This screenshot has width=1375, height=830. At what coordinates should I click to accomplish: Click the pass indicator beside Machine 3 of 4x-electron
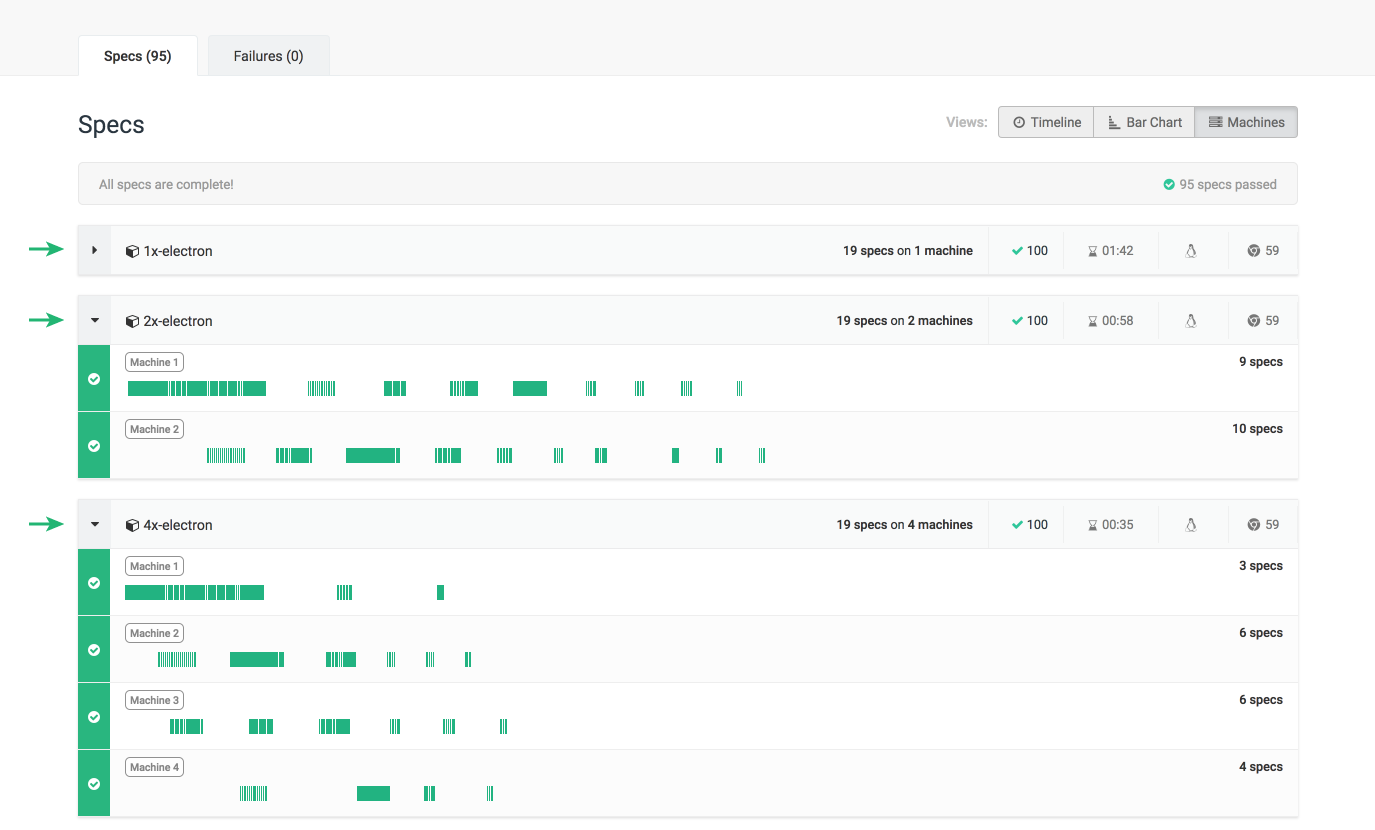click(93, 716)
